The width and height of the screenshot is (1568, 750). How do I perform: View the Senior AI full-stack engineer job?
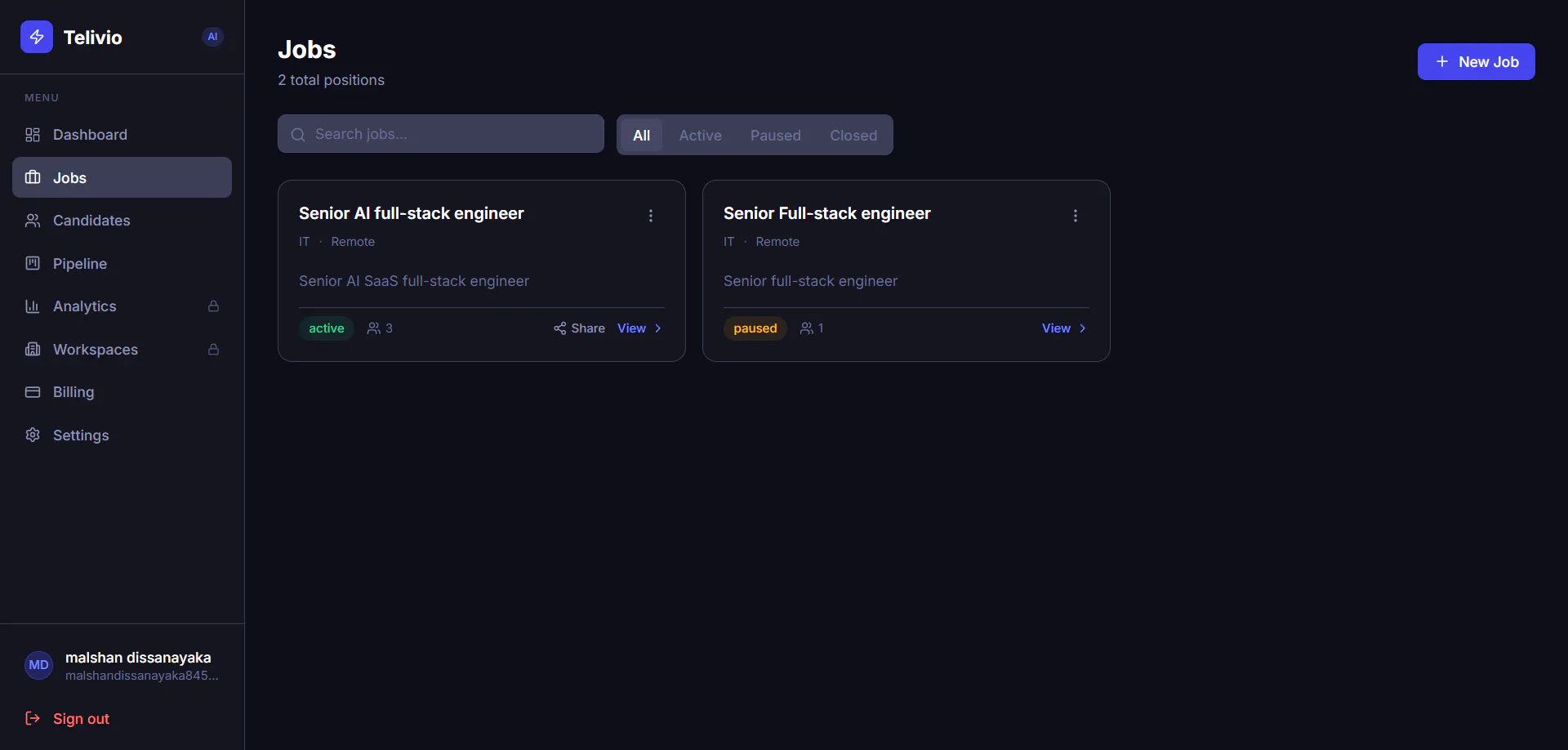(x=639, y=328)
